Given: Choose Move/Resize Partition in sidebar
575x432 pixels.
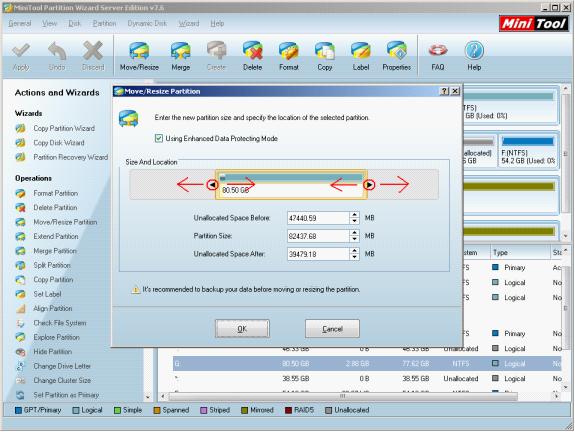Looking at the screenshot, I should pos(65,222).
